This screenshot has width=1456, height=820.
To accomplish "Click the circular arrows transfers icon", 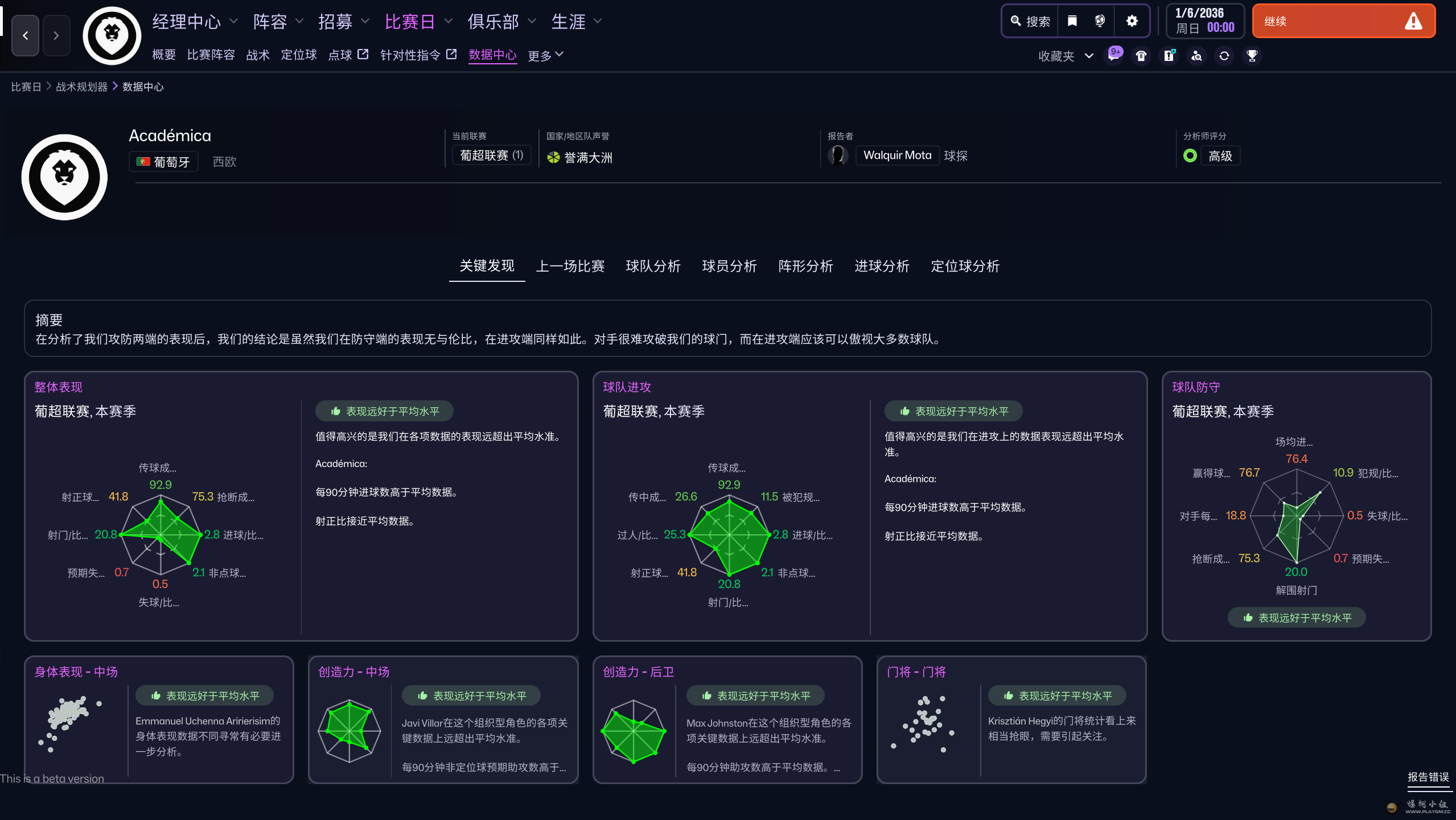I will pyautogui.click(x=1224, y=55).
